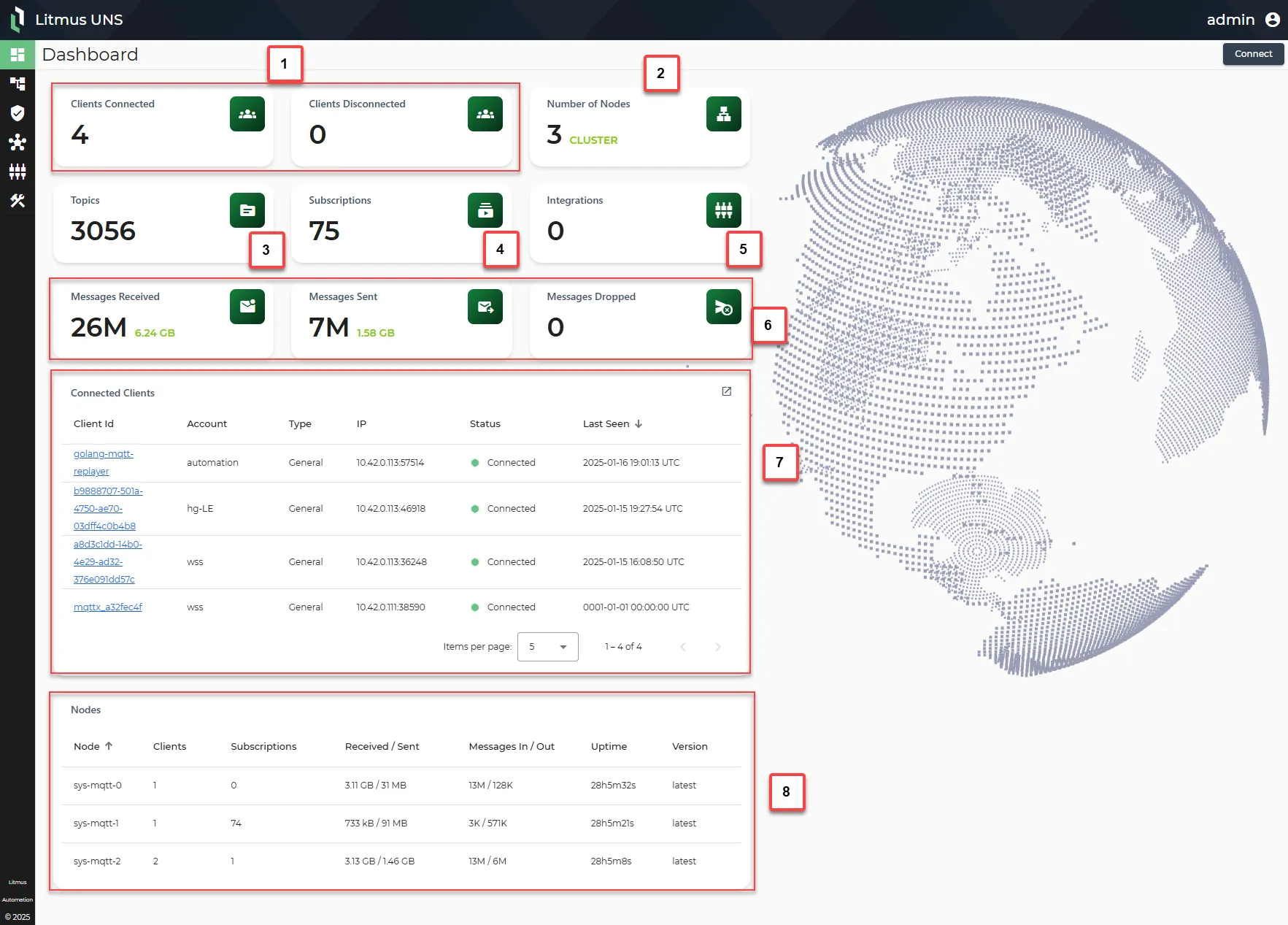Open the security shield sidebar icon
The width and height of the screenshot is (1288, 925).
18,112
